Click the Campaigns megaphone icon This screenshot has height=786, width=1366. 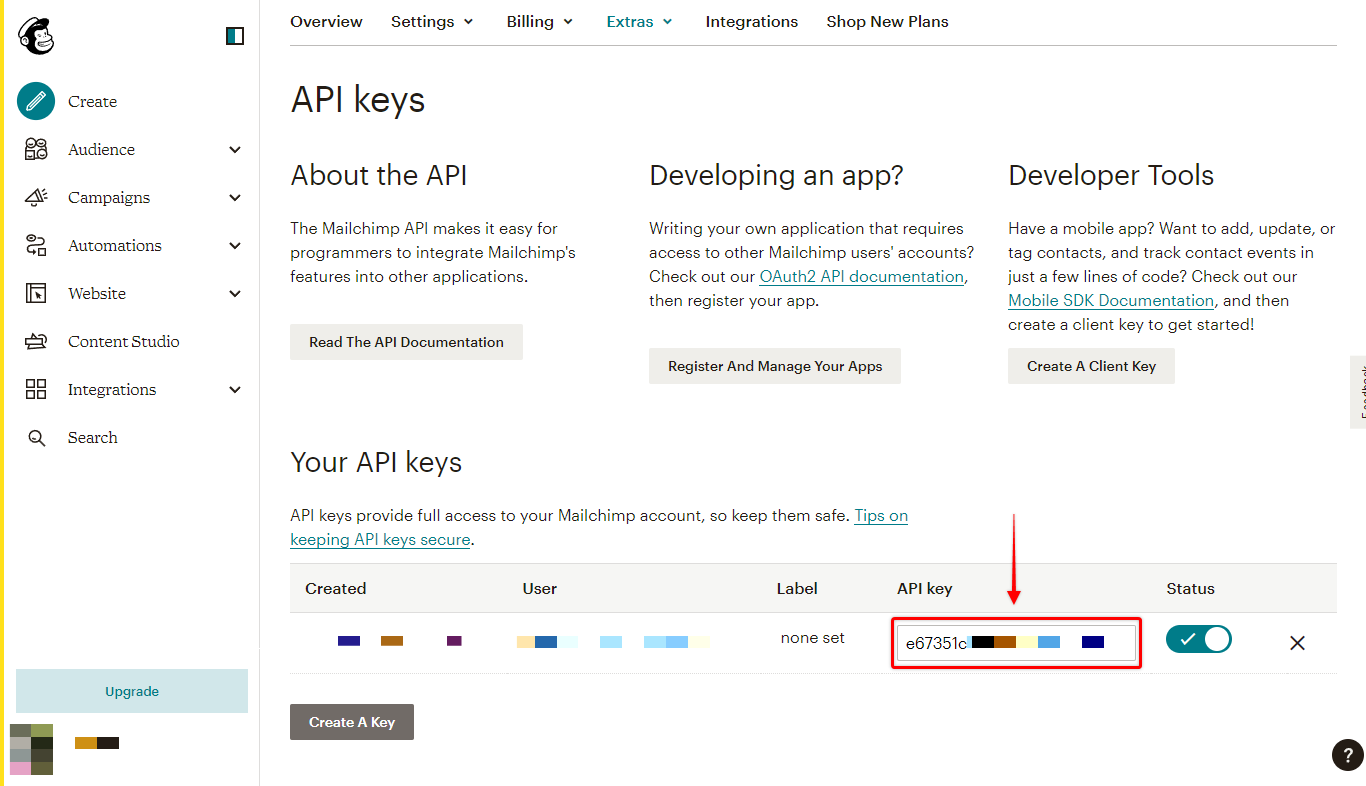pyautogui.click(x=36, y=197)
